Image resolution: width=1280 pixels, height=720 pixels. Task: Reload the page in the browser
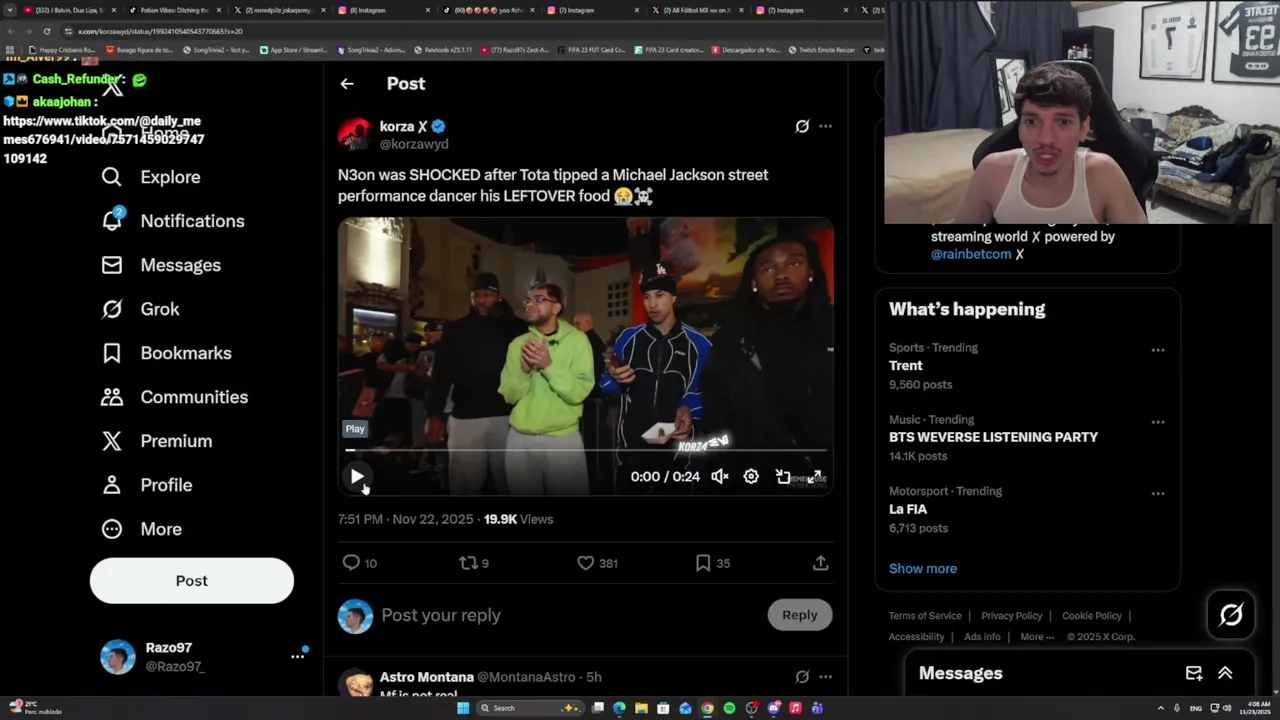(46, 31)
